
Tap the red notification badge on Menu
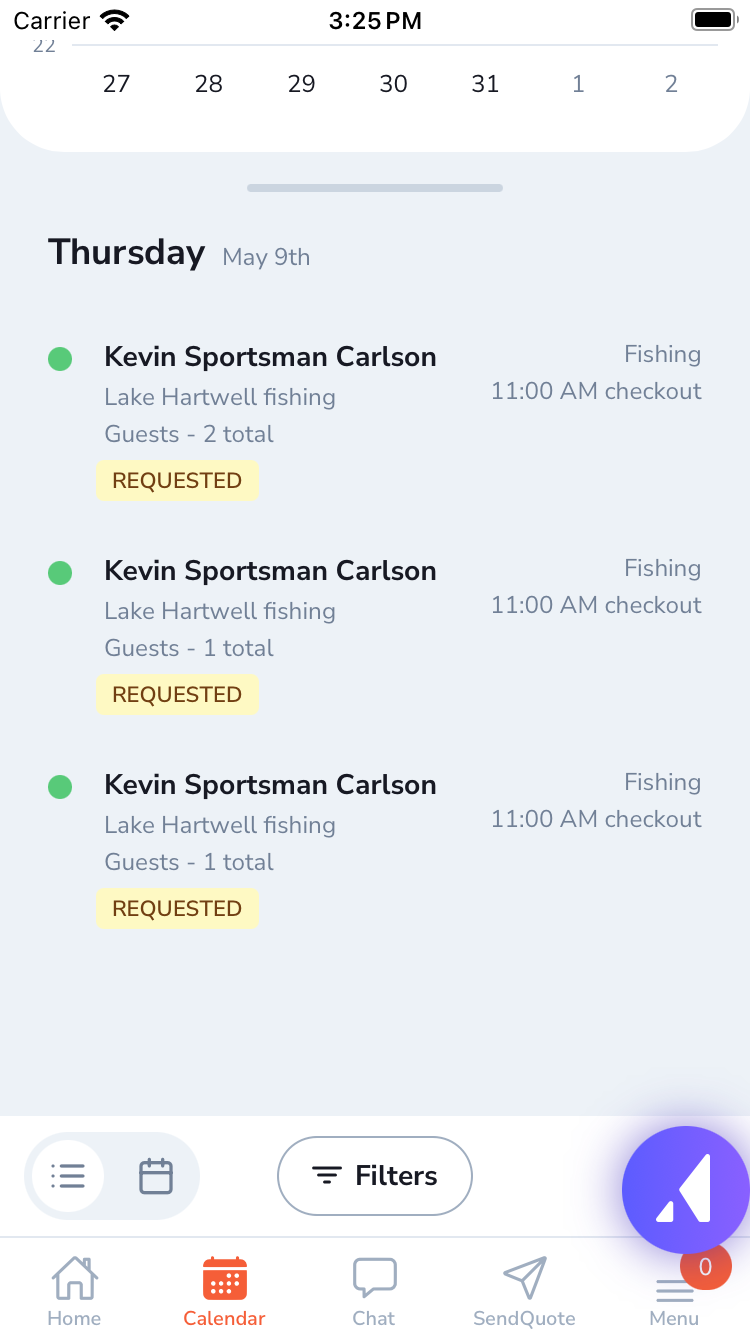pos(706,1267)
